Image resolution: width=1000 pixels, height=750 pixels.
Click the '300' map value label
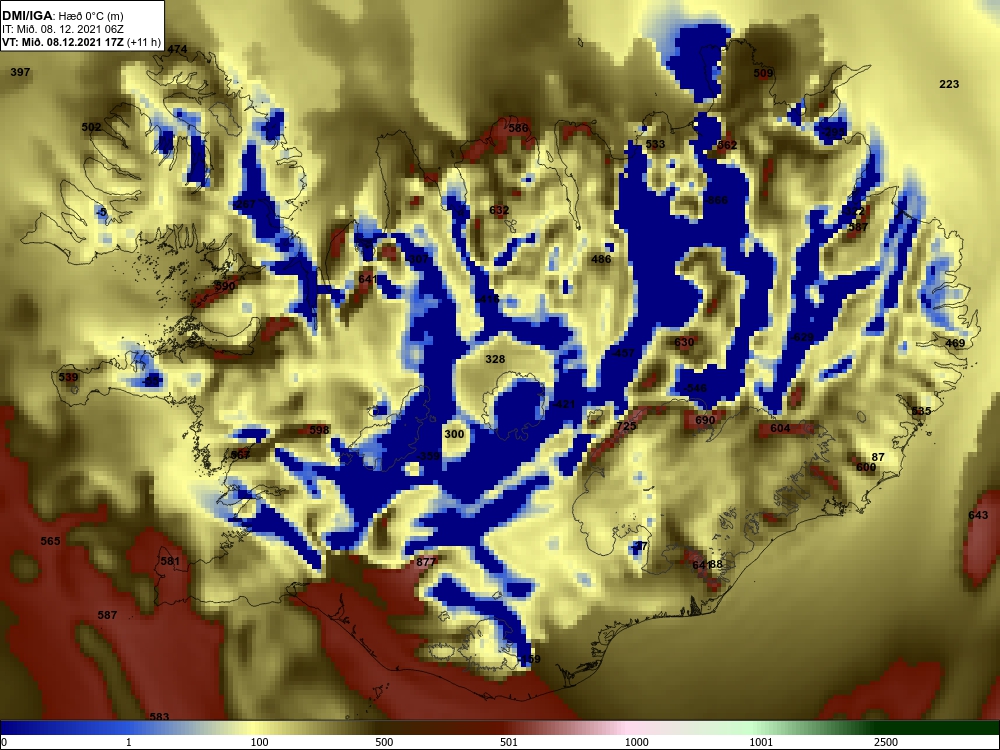tap(454, 434)
